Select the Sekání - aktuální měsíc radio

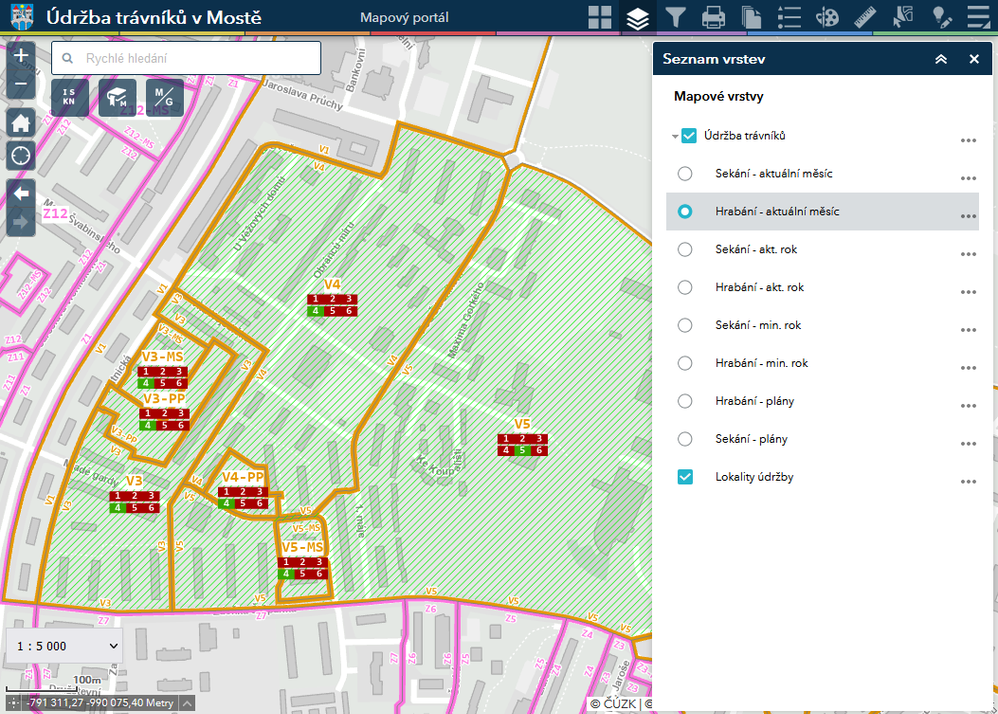pos(685,174)
